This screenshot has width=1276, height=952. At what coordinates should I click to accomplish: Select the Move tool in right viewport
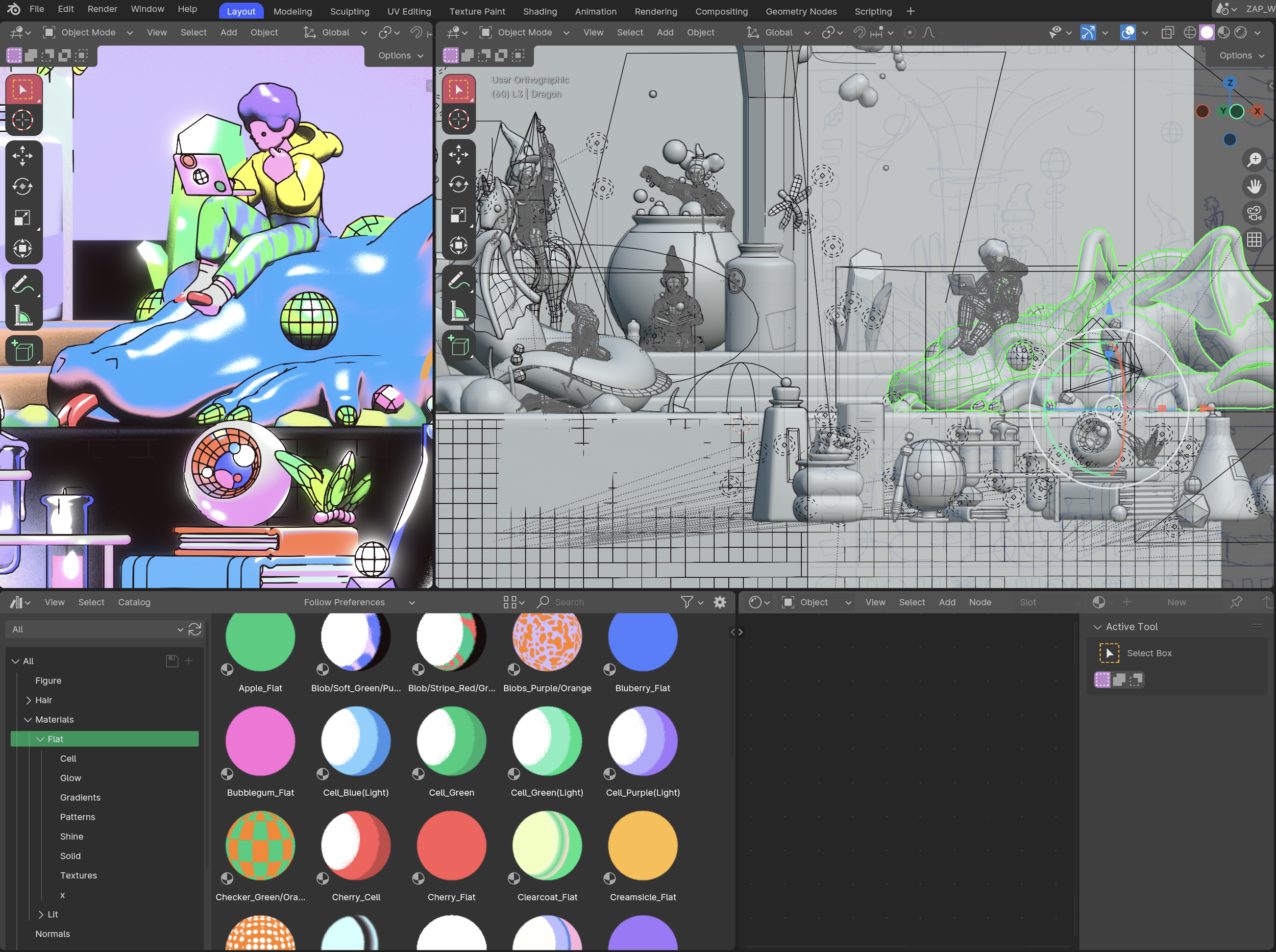(458, 154)
